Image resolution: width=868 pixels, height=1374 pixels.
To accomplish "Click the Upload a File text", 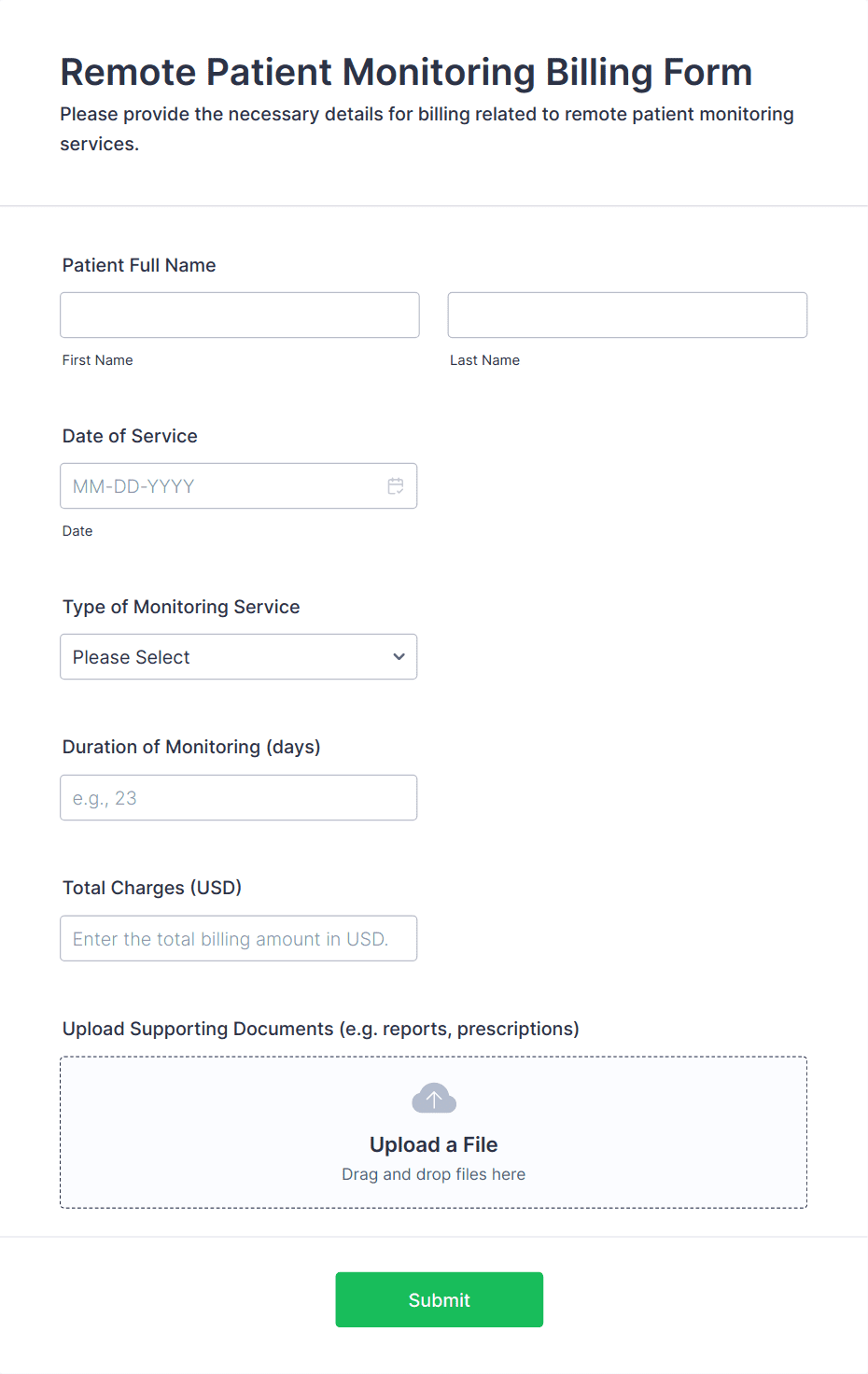I will (434, 1144).
